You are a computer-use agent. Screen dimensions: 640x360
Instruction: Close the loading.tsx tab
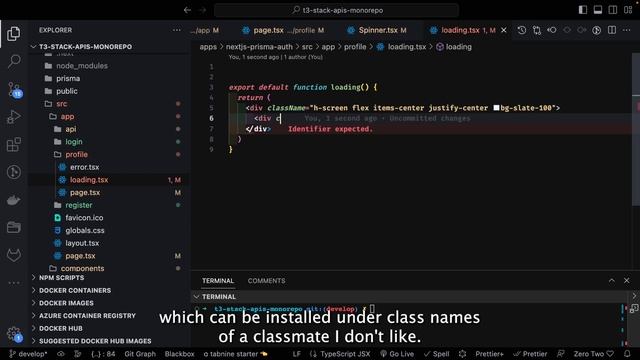(x=504, y=30)
